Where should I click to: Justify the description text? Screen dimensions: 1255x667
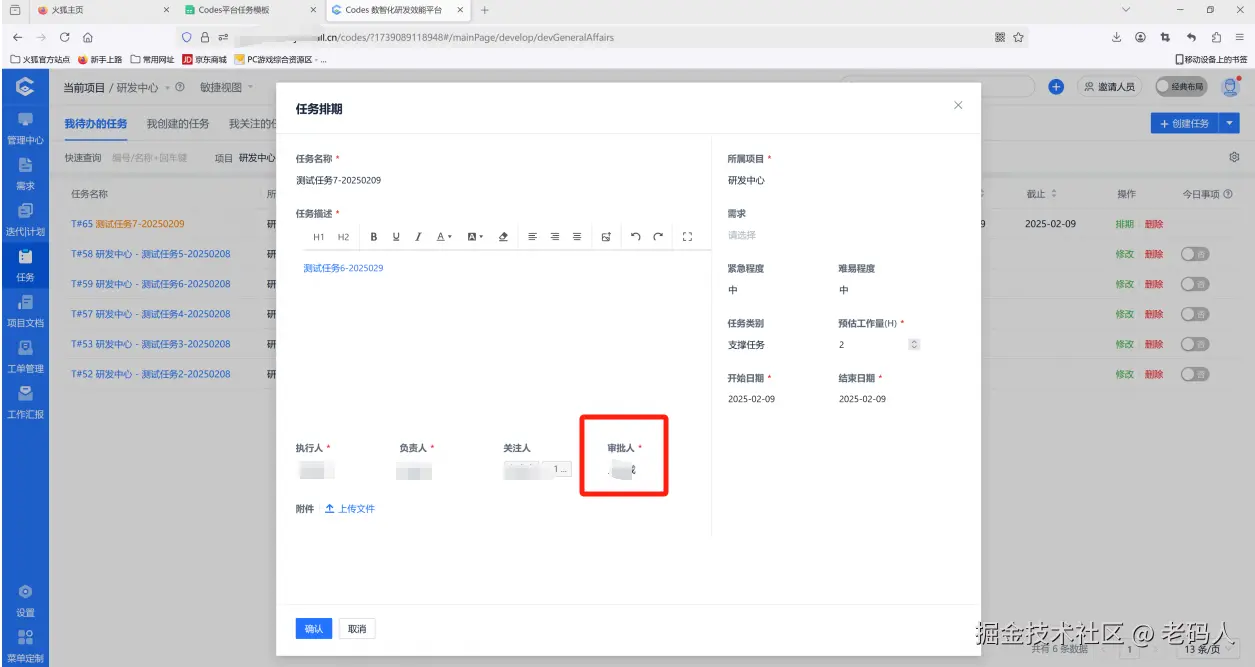[577, 237]
